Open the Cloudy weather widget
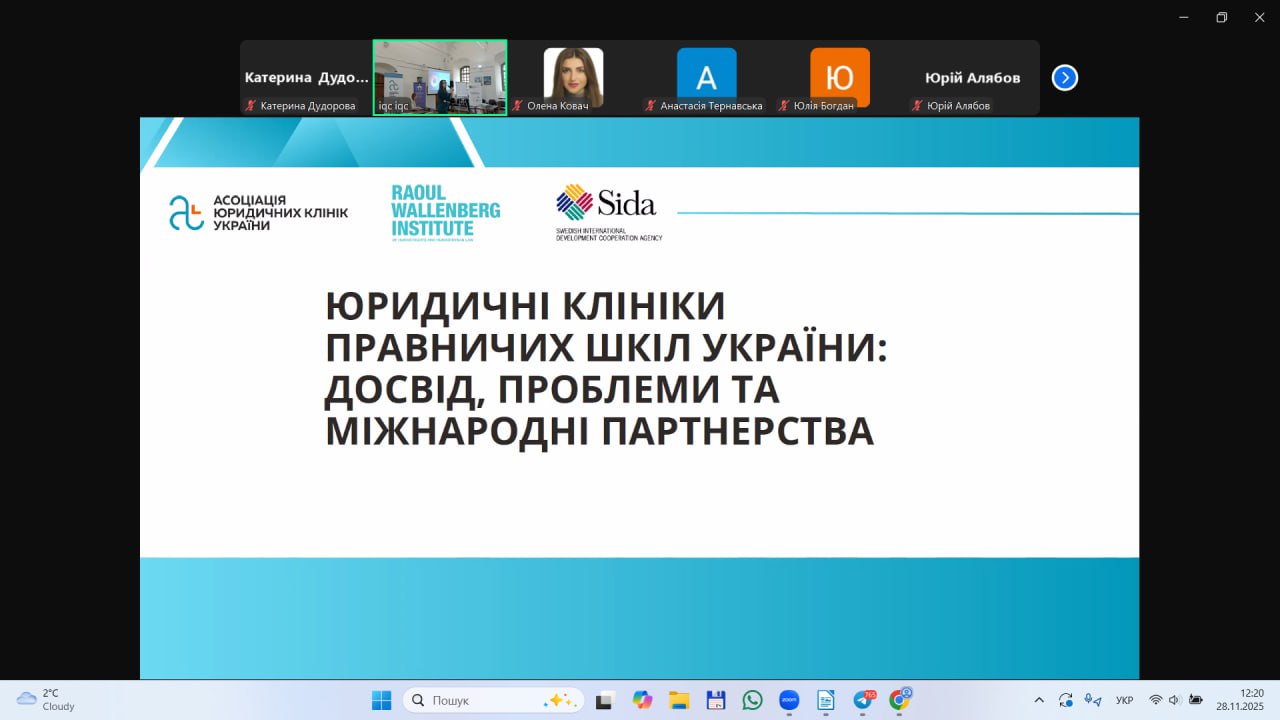 pos(46,700)
